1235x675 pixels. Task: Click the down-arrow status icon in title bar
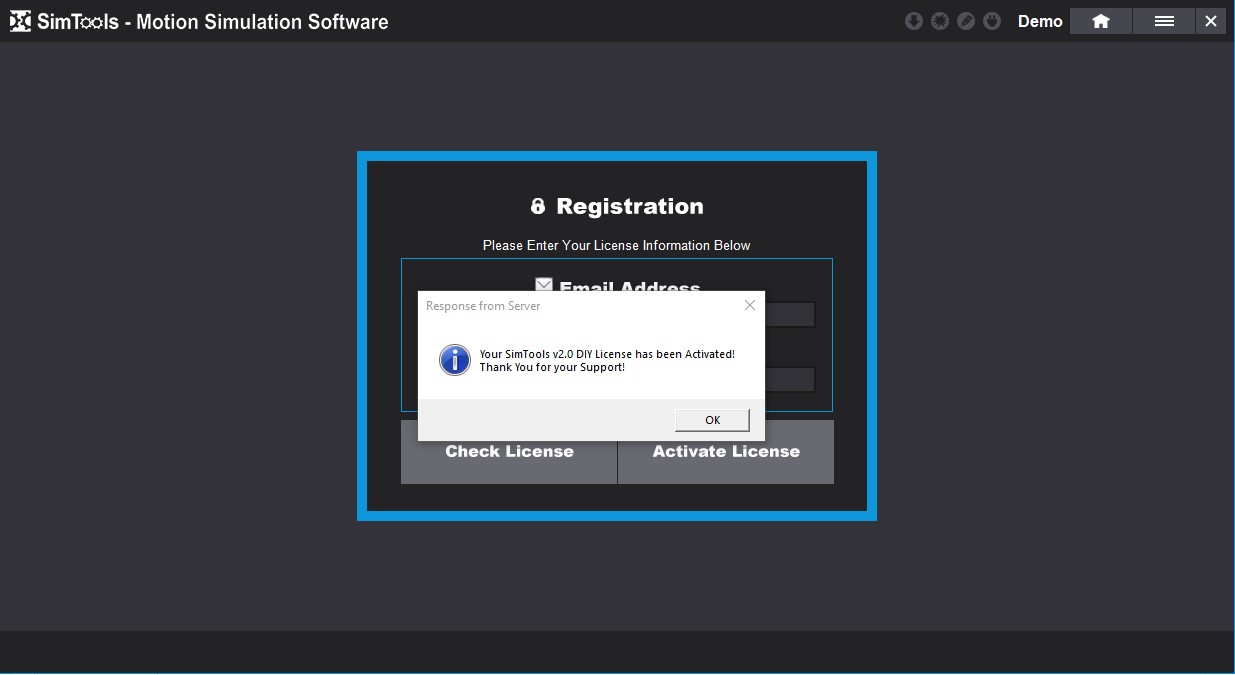coord(914,21)
